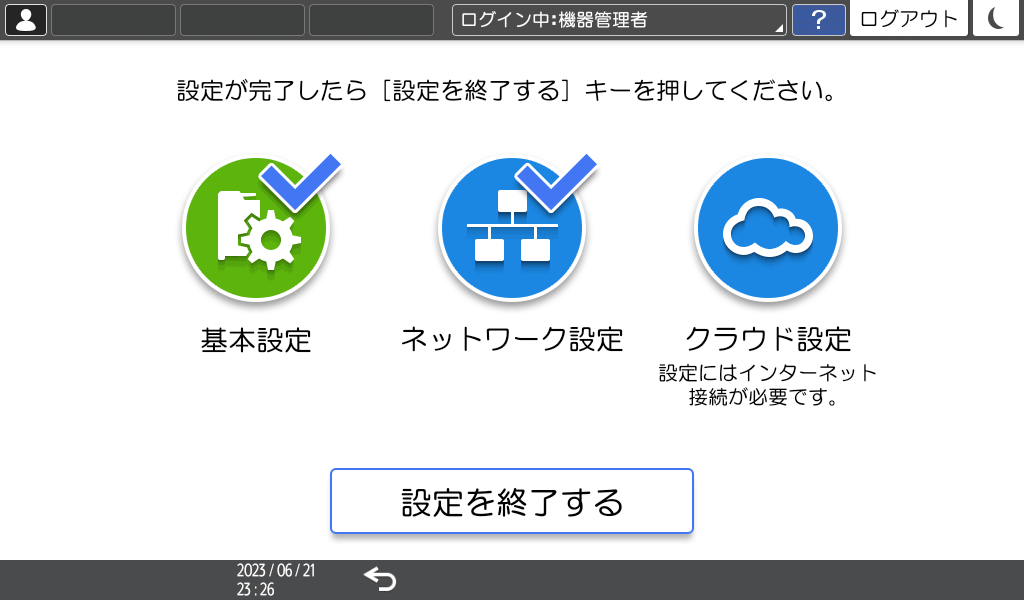Open クラウド設定 cloud icon

pyautogui.click(x=767, y=228)
